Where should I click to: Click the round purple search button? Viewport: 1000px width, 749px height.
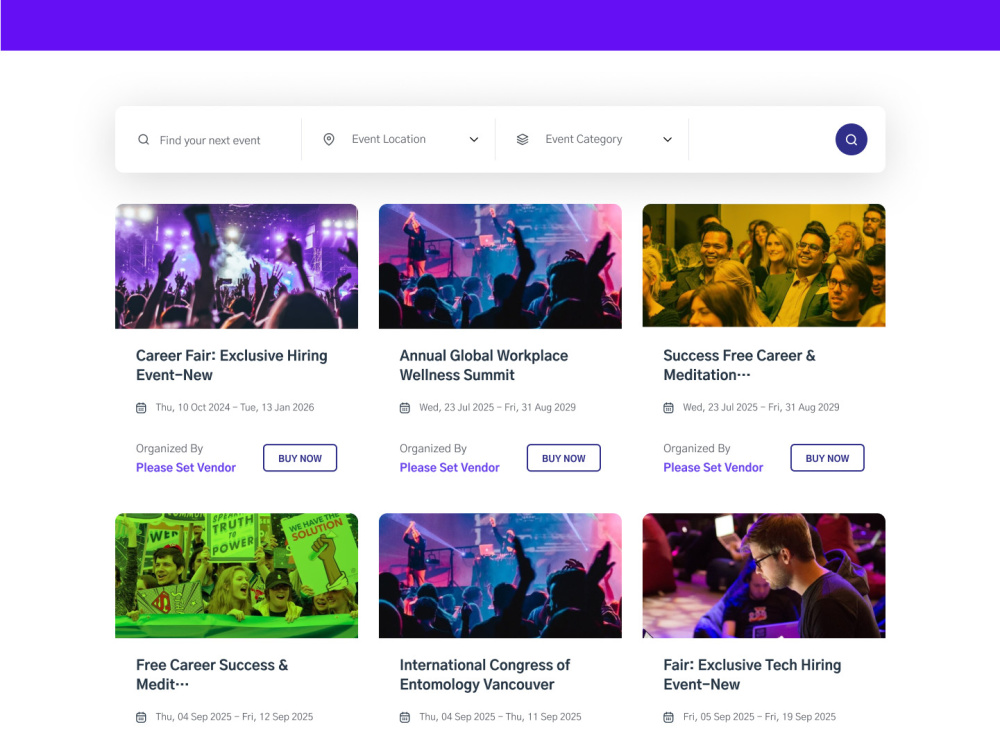pos(851,139)
